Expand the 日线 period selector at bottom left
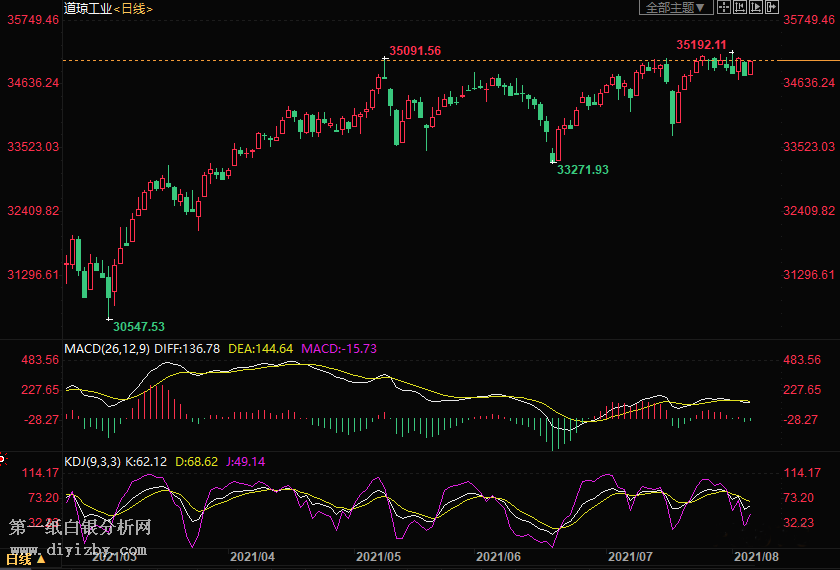Image resolution: width=840 pixels, height=570 pixels. [21, 559]
